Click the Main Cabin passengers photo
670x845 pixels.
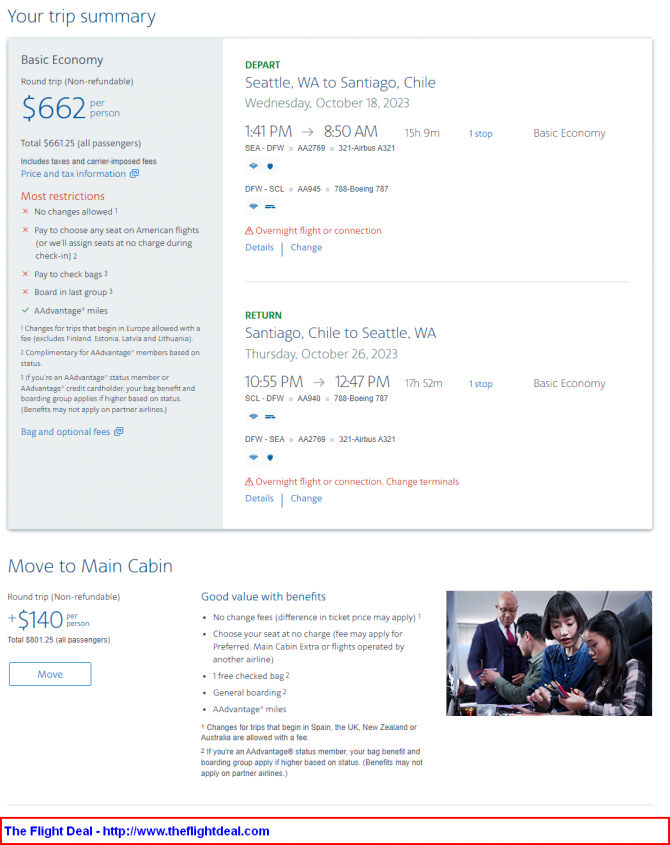click(x=549, y=653)
